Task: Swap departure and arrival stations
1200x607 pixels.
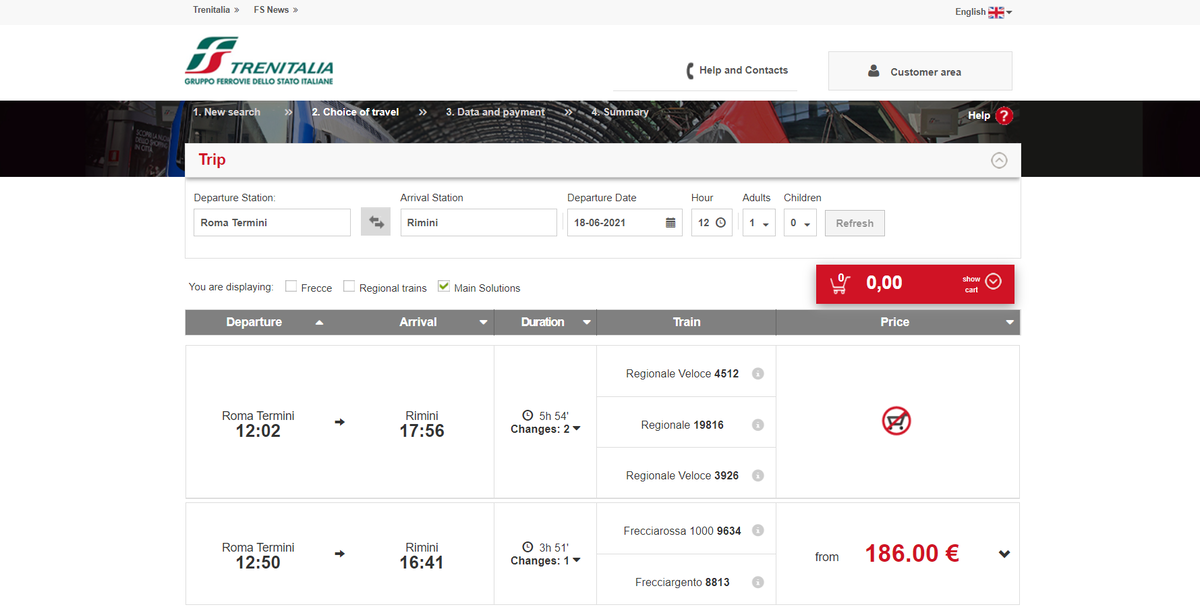Action: click(x=376, y=223)
